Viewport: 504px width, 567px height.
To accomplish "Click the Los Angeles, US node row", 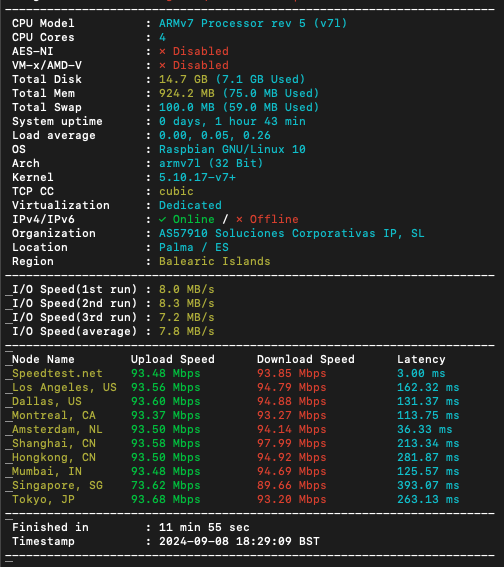I will pyautogui.click(x=235, y=388).
